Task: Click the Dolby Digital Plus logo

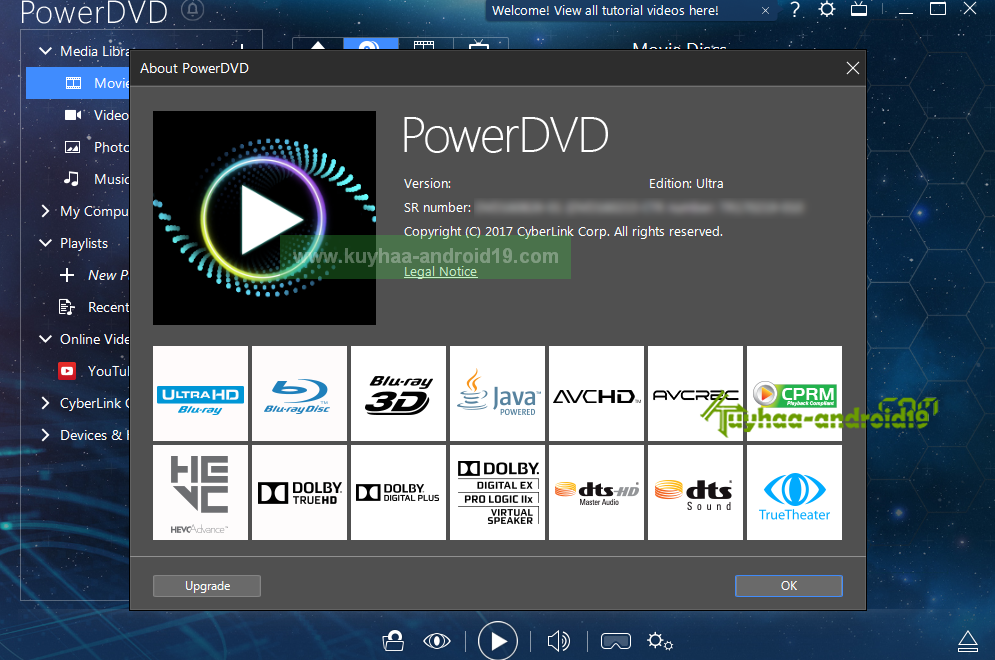Action: (399, 492)
